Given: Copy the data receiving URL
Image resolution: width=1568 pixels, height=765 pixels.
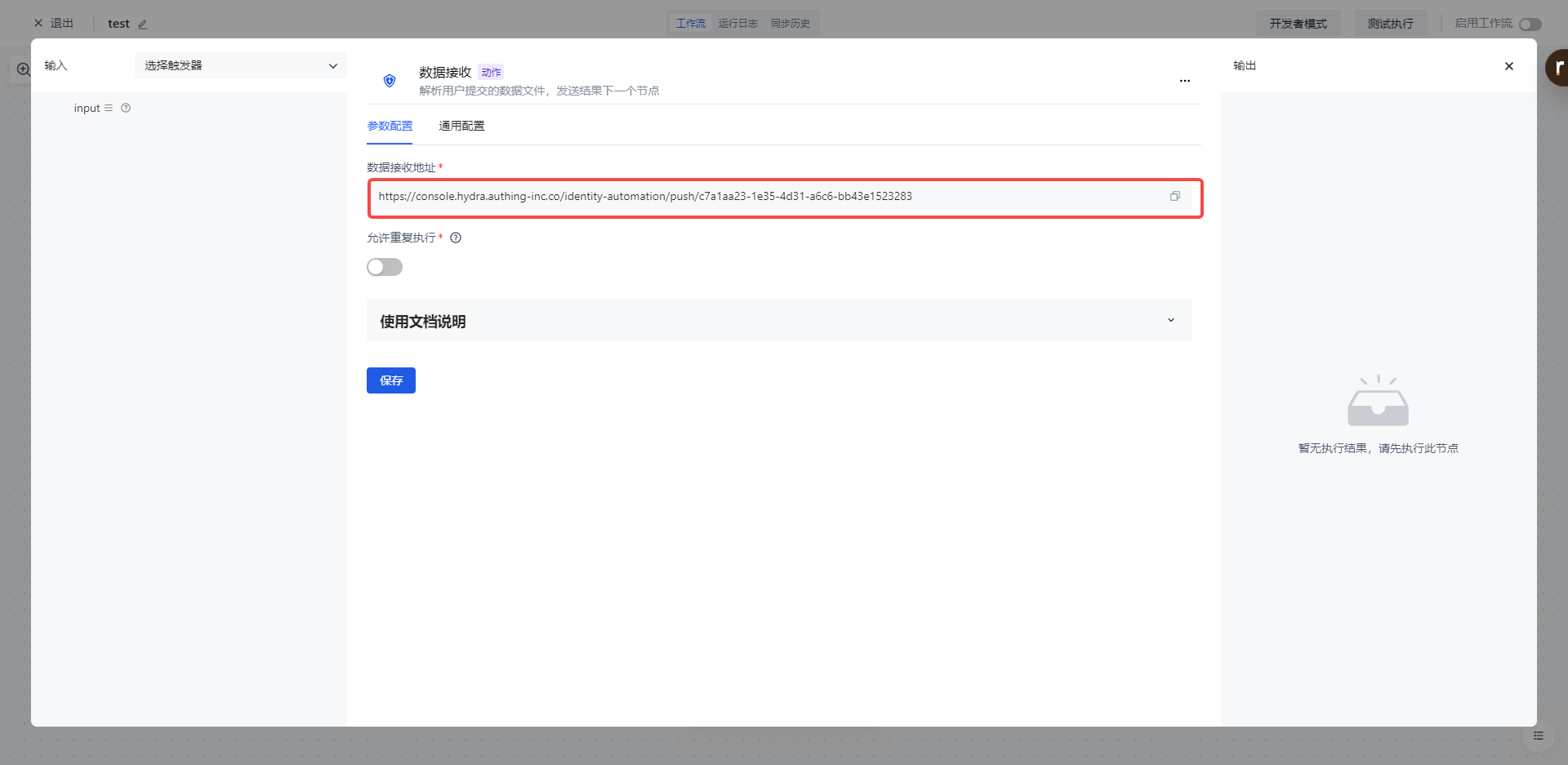Looking at the screenshot, I should (x=1174, y=196).
